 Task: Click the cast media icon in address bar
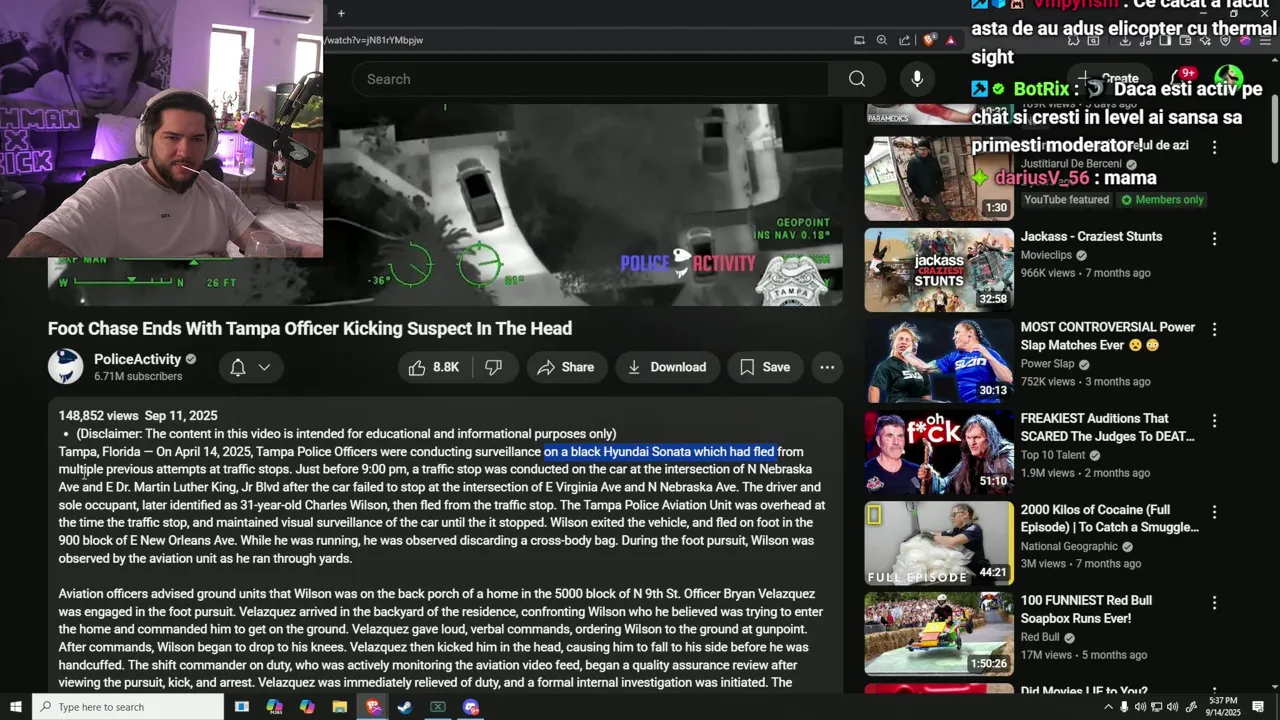coord(859,40)
